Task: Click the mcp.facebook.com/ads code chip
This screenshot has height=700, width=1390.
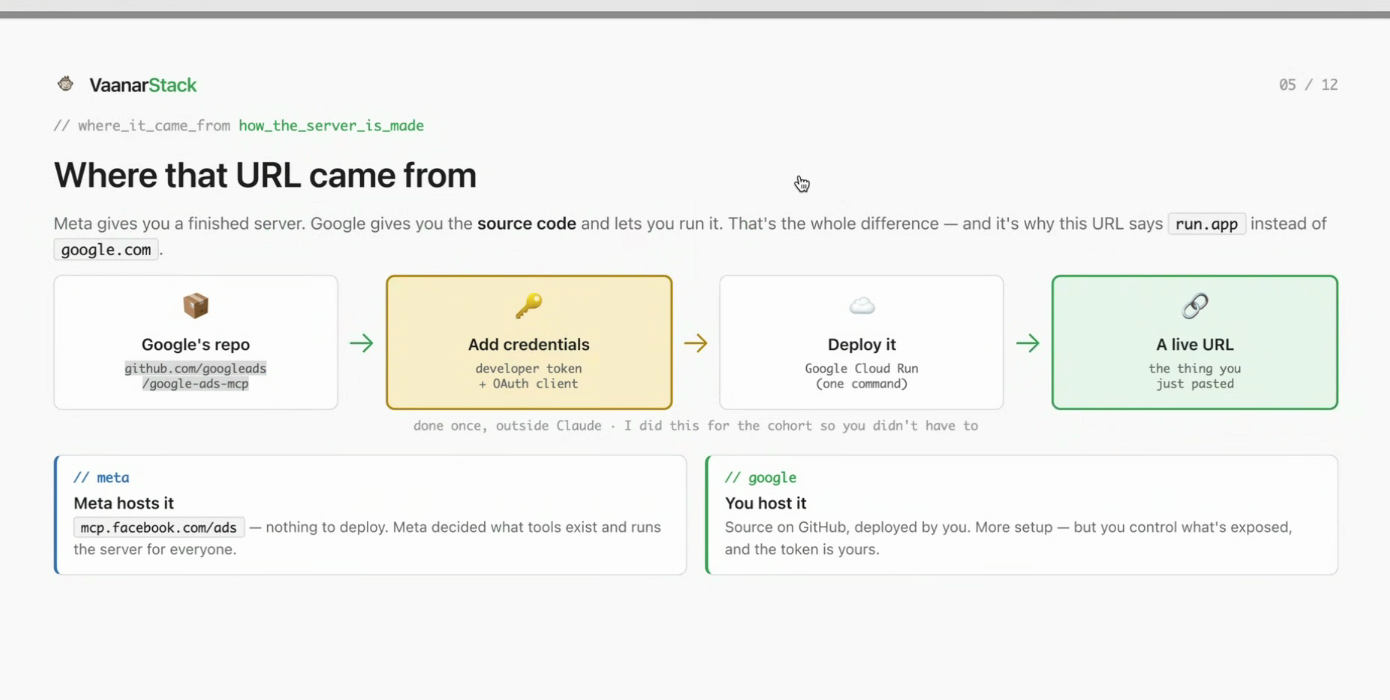Action: pos(159,528)
